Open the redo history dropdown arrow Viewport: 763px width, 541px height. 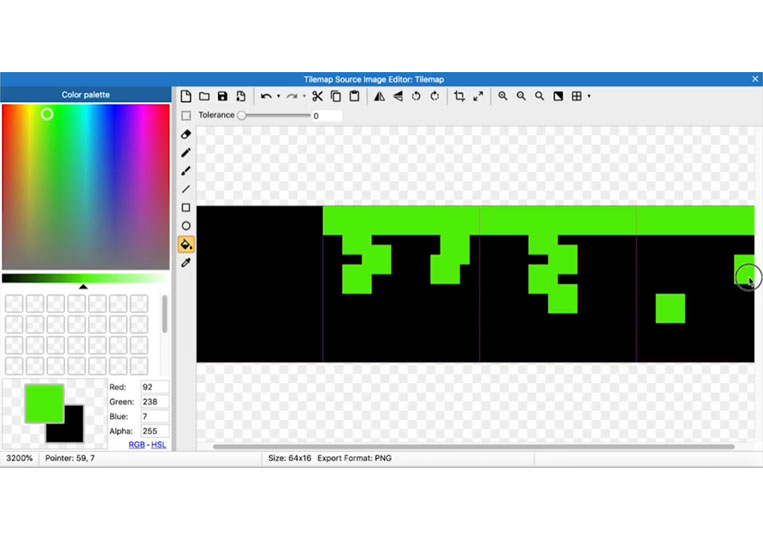(304, 96)
